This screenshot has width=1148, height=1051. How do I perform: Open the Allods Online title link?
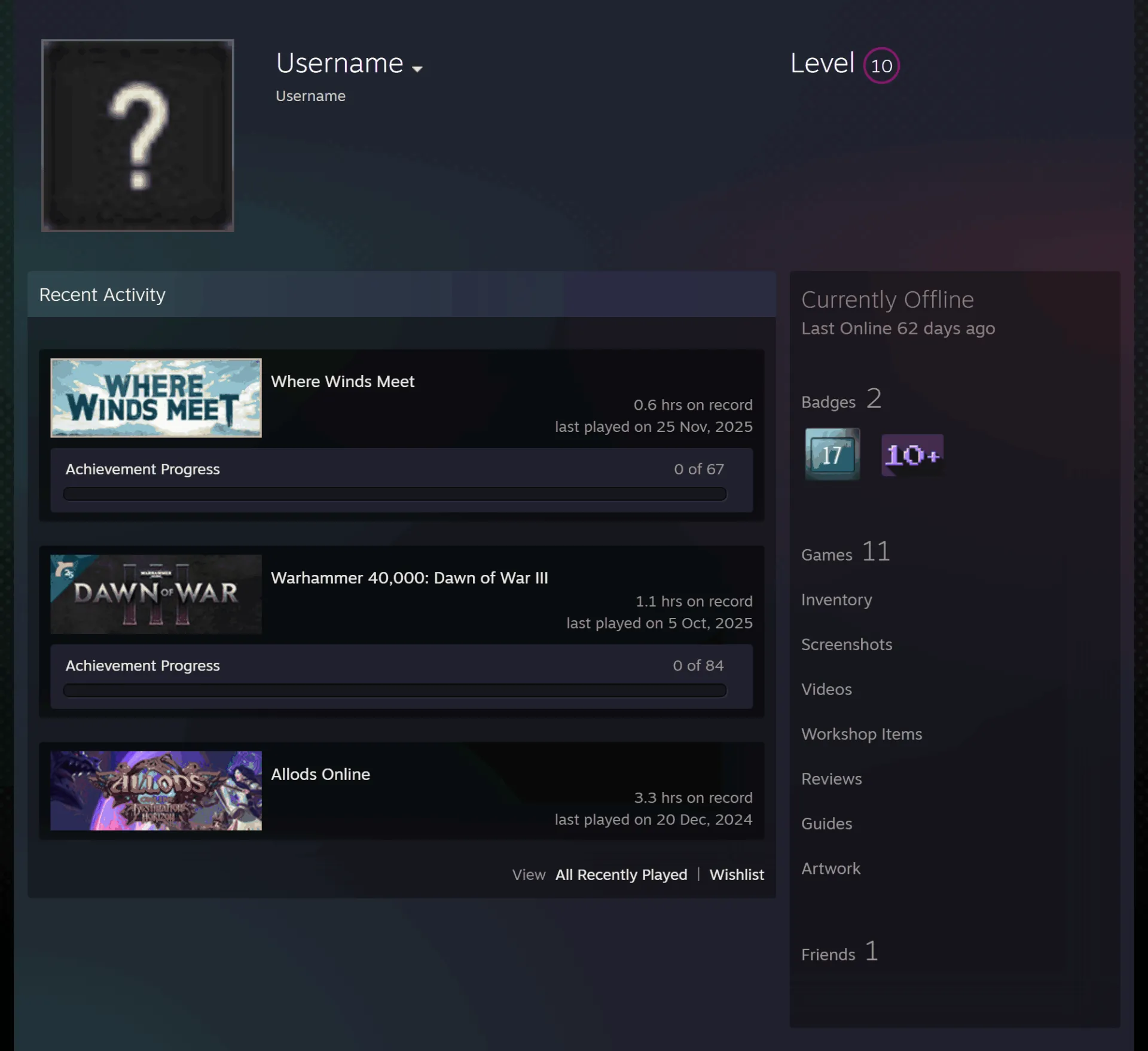pyautogui.click(x=320, y=774)
